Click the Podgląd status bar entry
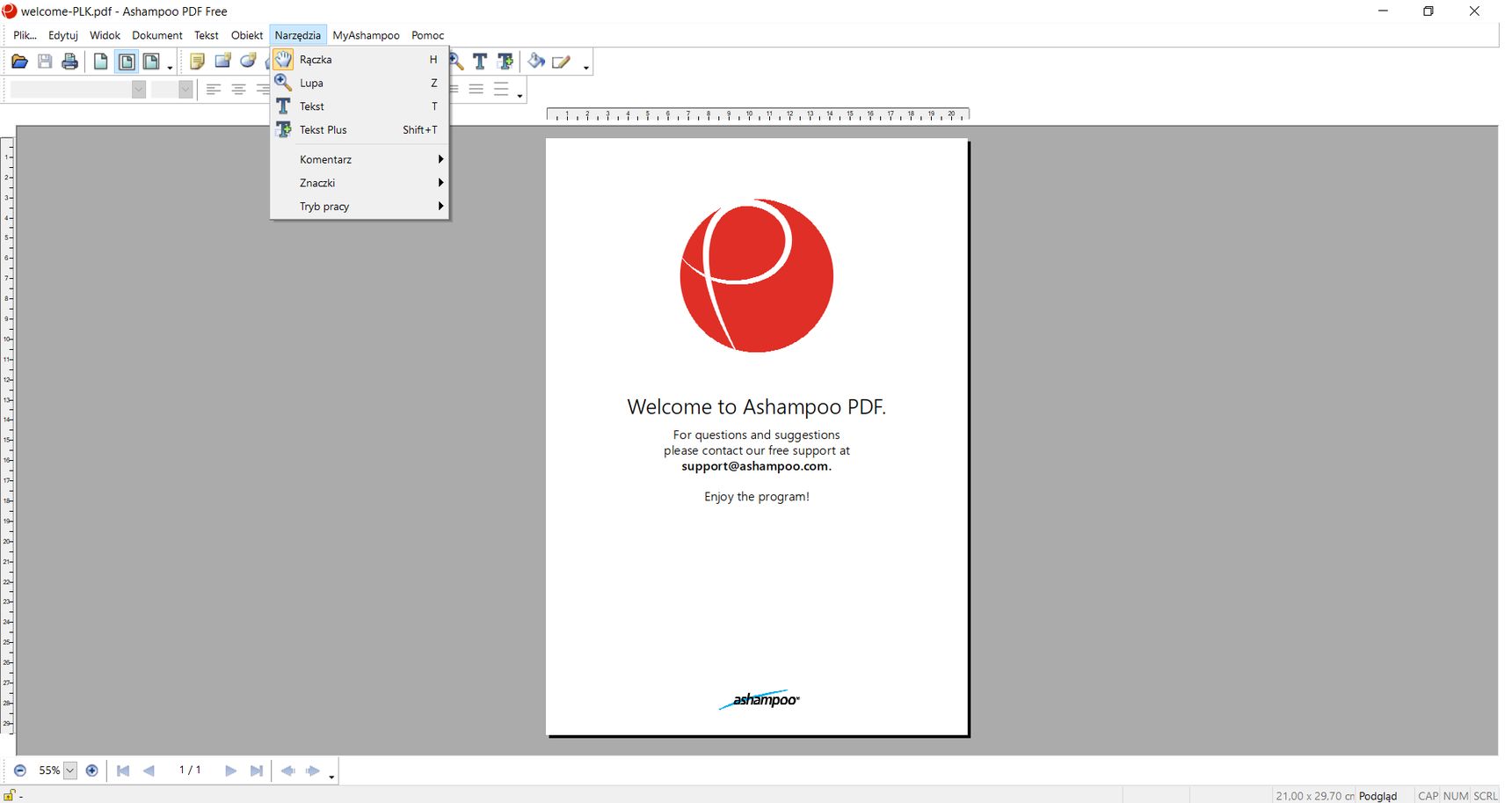 tap(1378, 796)
